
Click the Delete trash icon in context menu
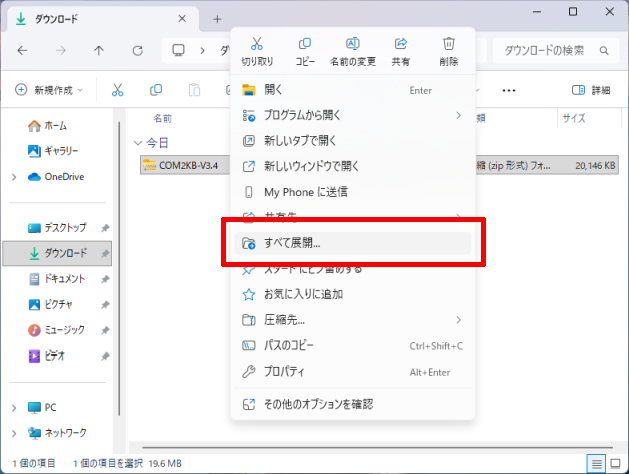[x=449, y=49]
